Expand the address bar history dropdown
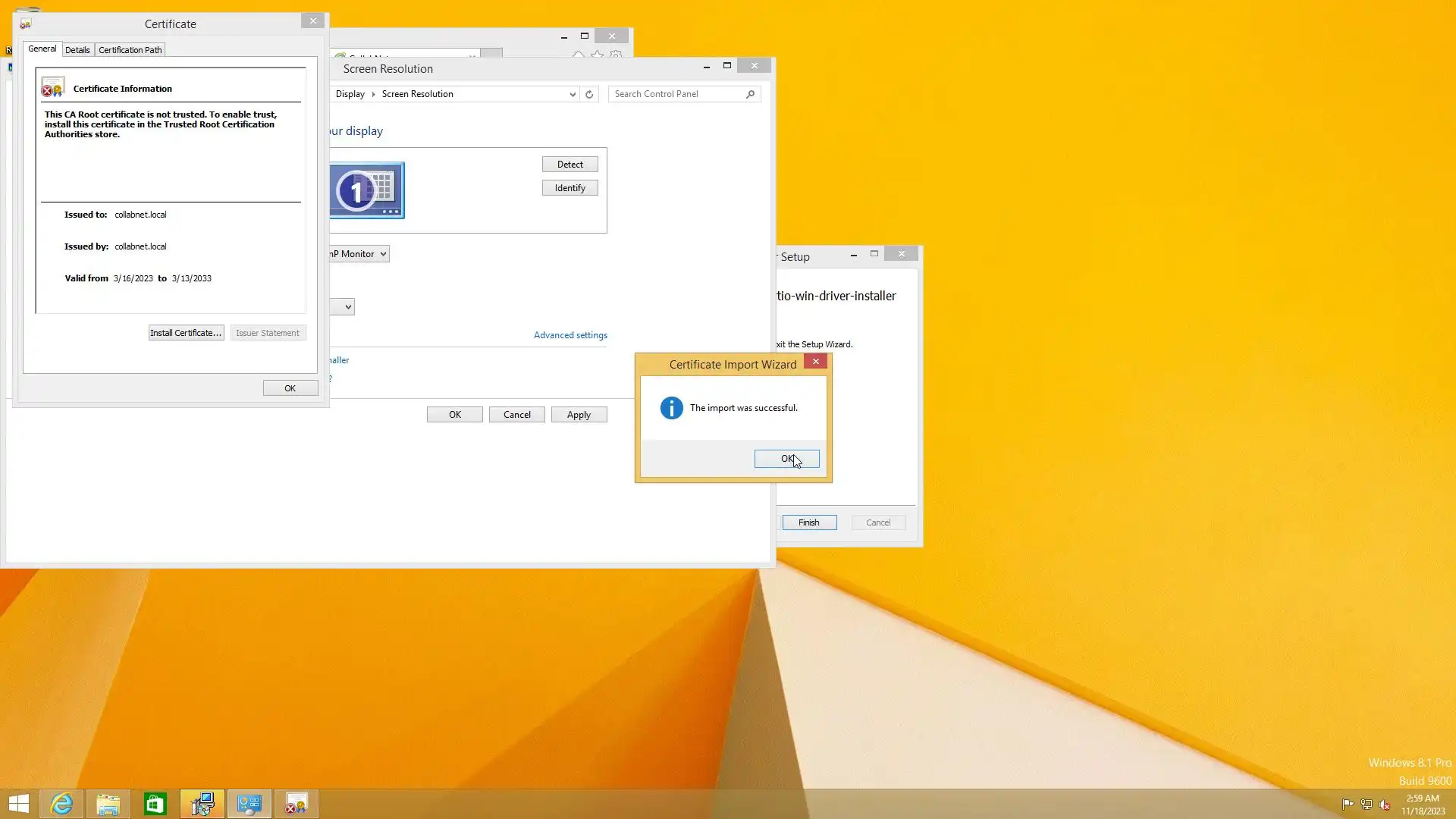Viewport: 1456px width, 819px height. [573, 94]
